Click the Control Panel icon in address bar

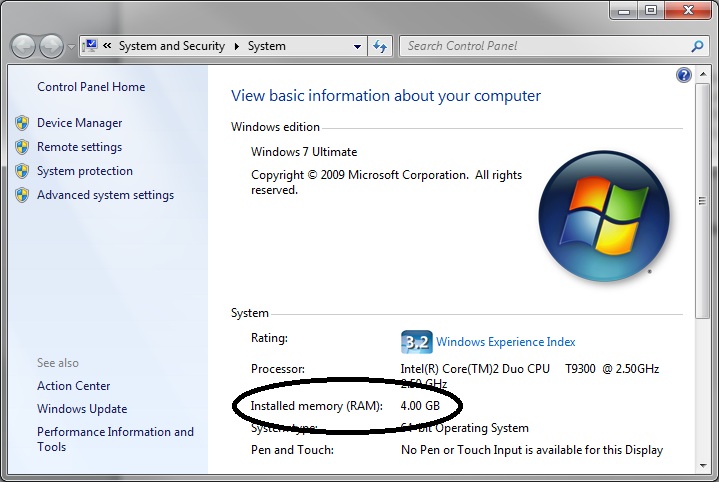[x=90, y=45]
